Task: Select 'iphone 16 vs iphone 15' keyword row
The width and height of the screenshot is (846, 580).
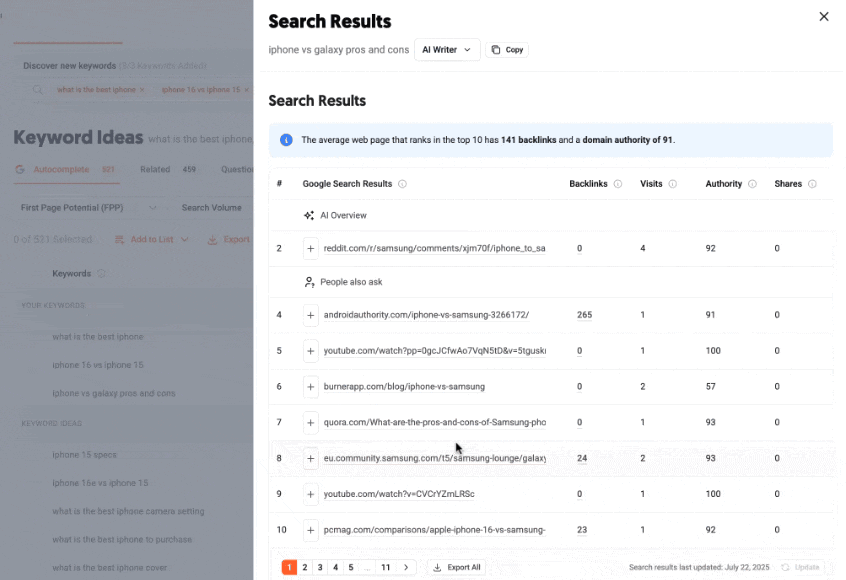Action: click(x=98, y=365)
